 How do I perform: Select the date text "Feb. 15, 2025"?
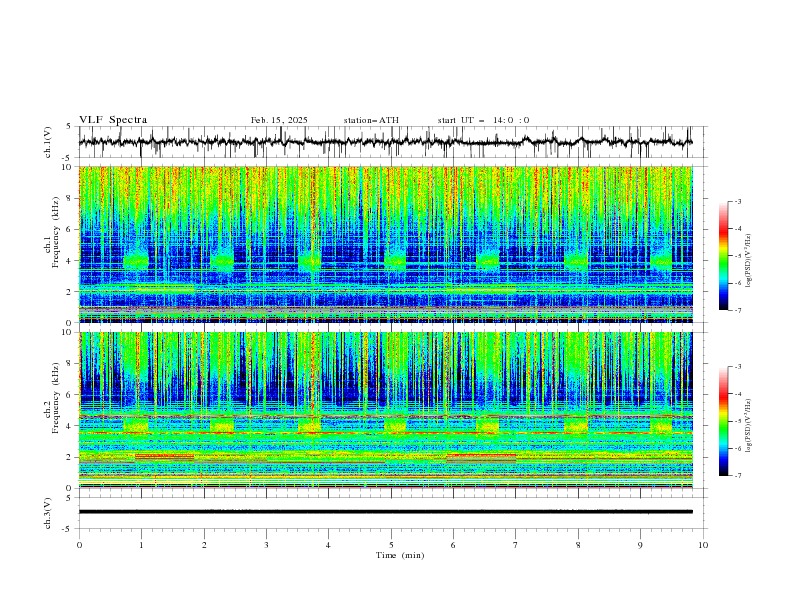point(279,120)
